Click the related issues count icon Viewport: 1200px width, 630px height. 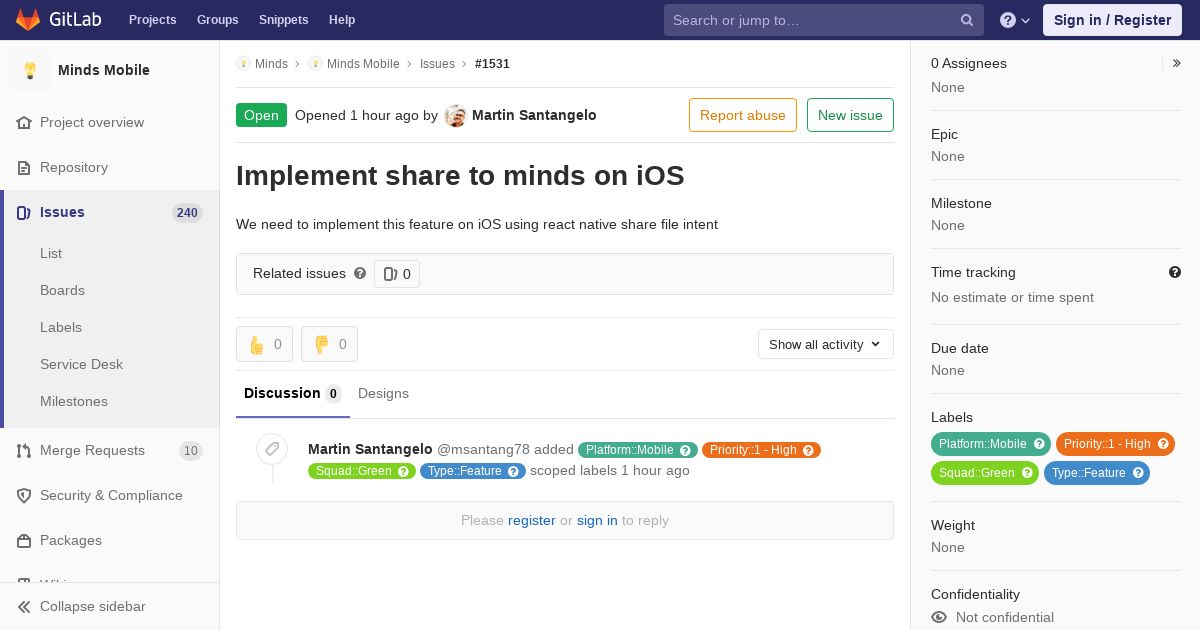[390, 274]
